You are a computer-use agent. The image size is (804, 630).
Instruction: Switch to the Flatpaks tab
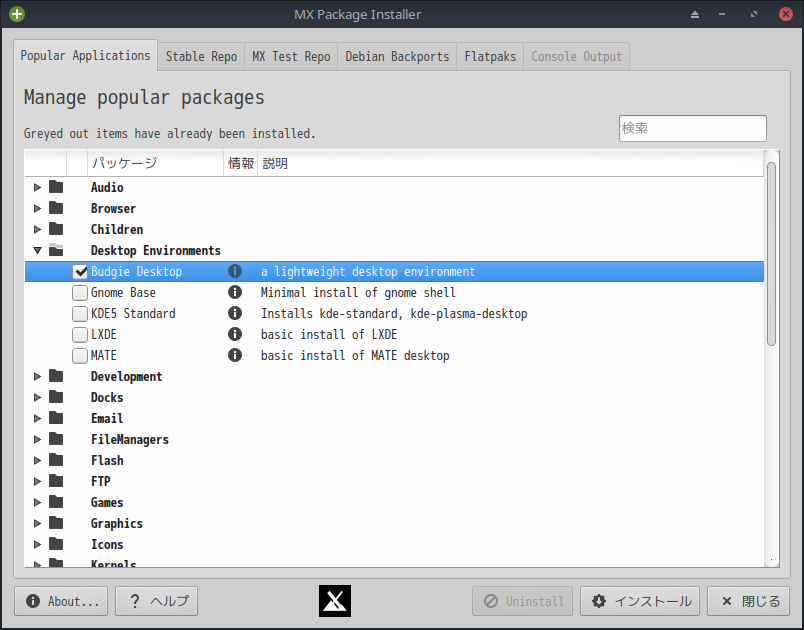tap(490, 56)
